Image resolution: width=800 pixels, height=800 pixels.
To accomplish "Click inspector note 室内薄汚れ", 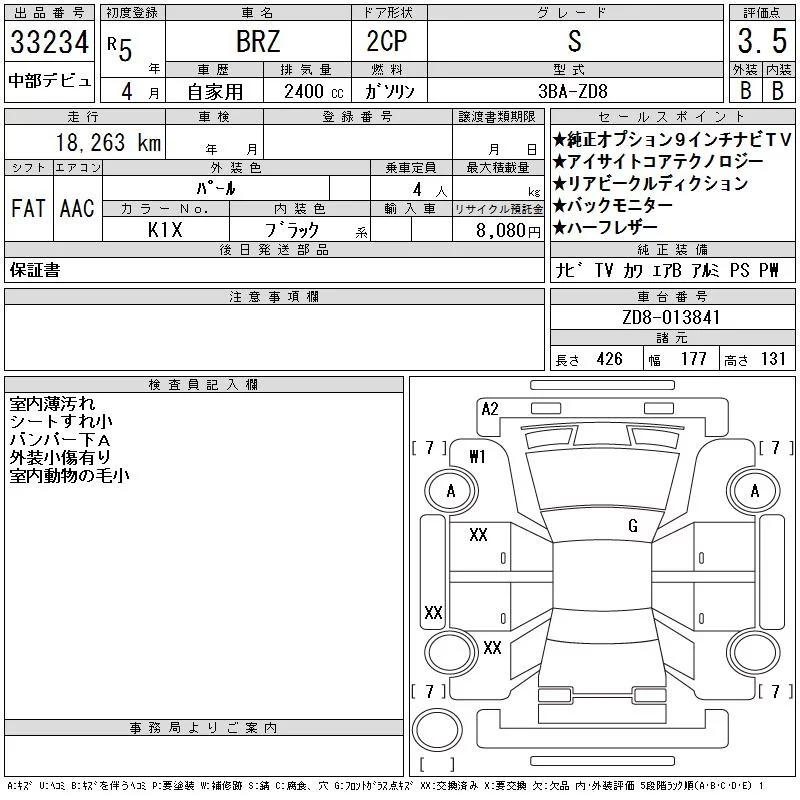I will pos(52,404).
